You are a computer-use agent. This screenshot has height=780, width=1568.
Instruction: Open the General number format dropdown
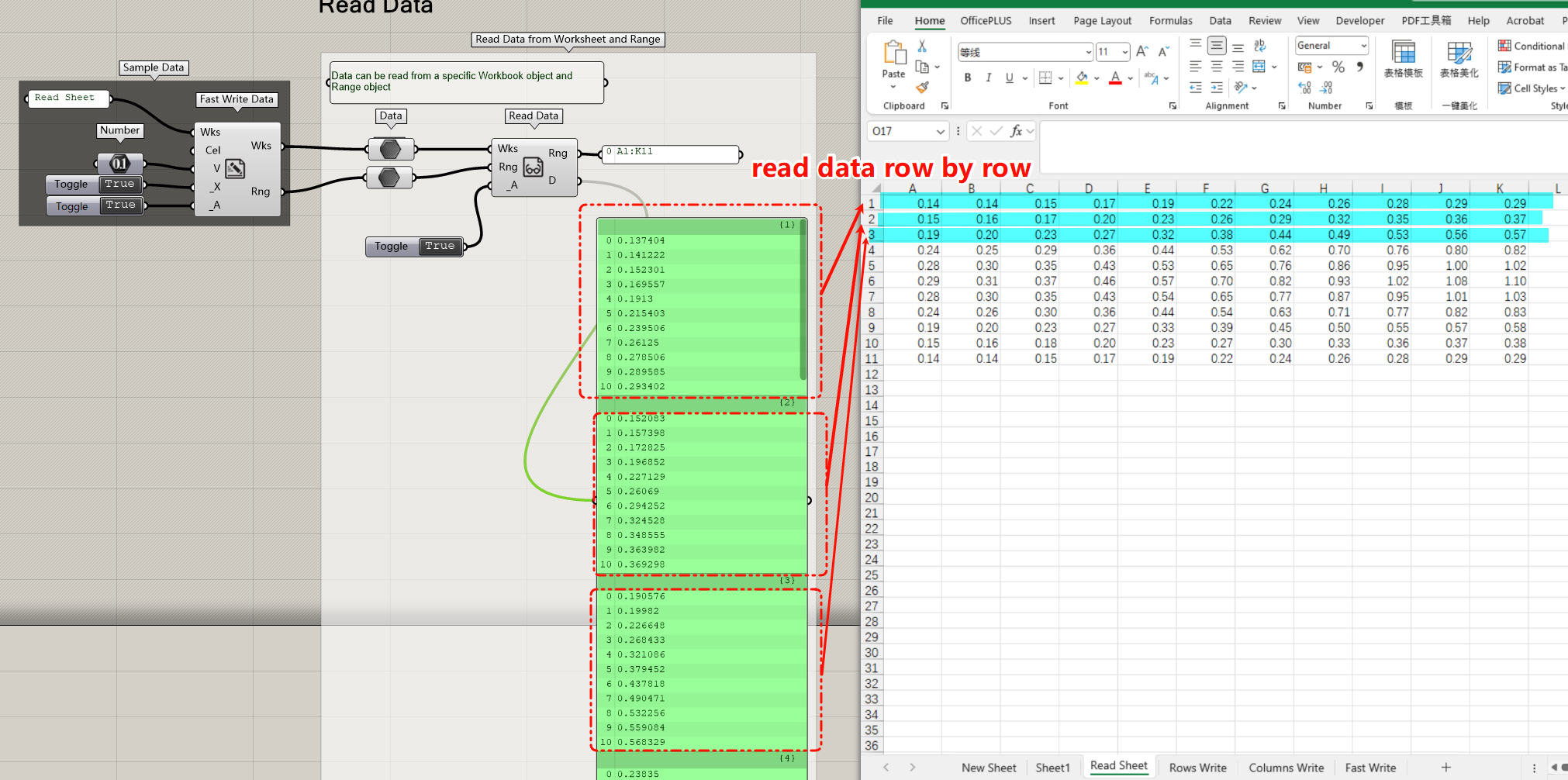[x=1363, y=46]
